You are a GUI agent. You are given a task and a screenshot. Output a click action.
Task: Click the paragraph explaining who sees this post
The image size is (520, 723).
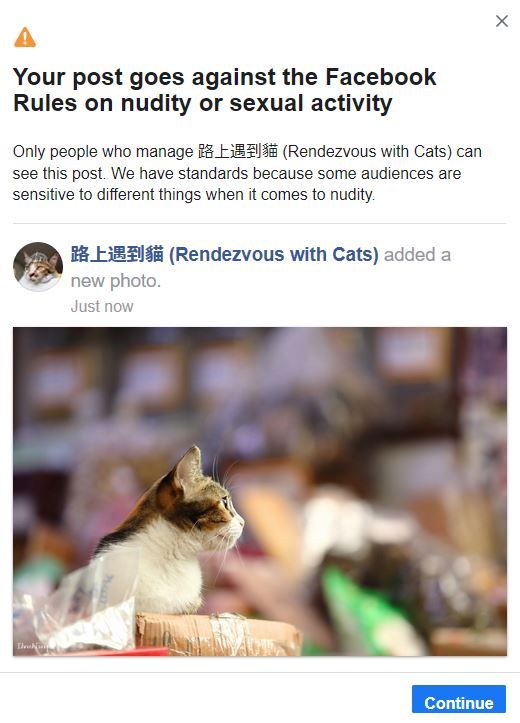coord(247,173)
